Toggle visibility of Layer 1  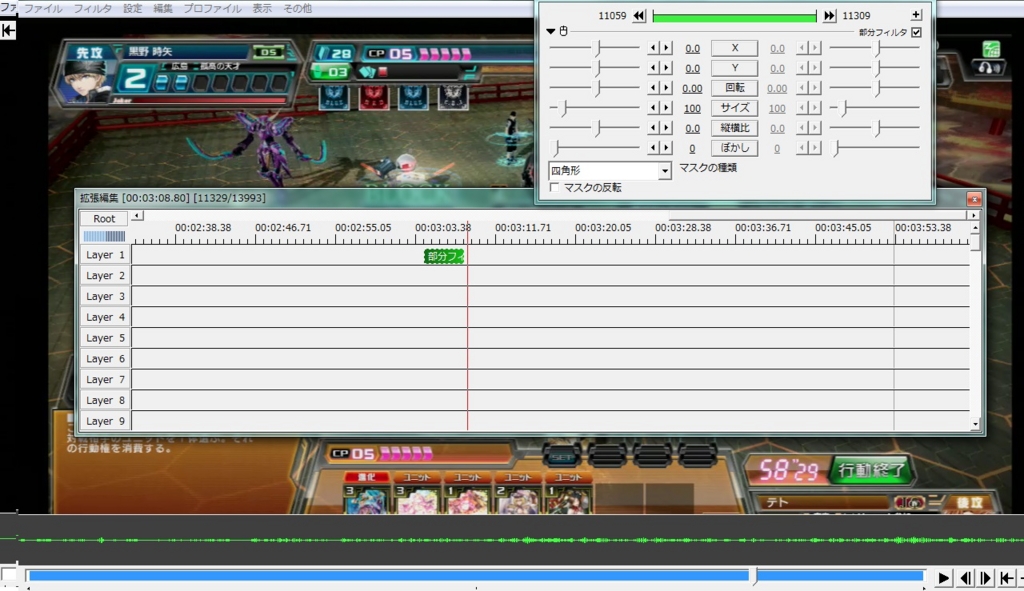tap(105, 255)
